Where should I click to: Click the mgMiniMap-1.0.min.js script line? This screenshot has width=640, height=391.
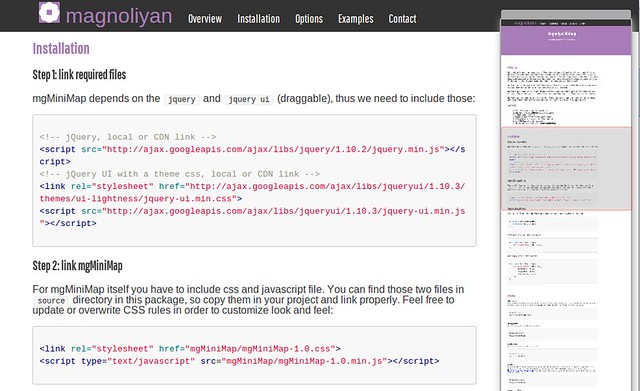pyautogui.click(x=240, y=361)
